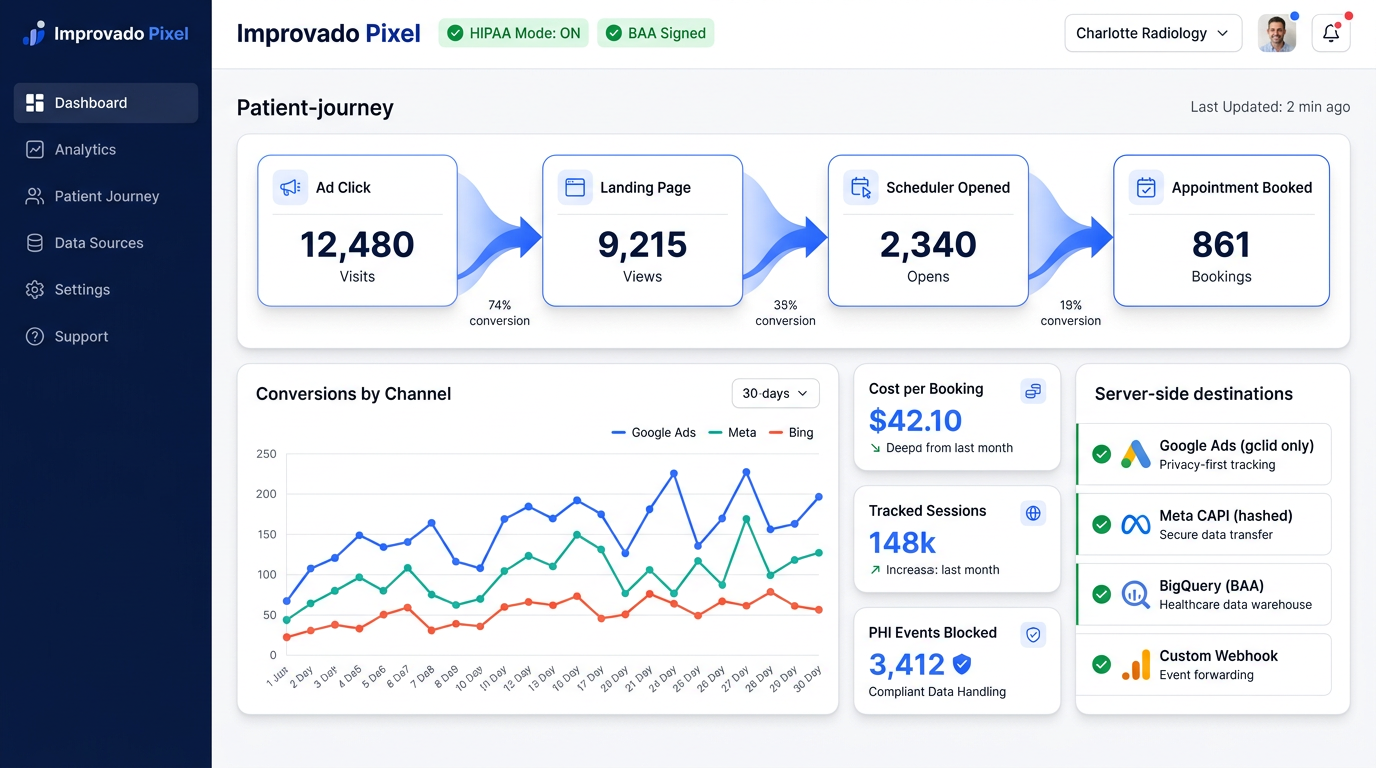Open the Scheduler Opened 2,340 Opens card
The width and height of the screenshot is (1376, 768).
928,230
